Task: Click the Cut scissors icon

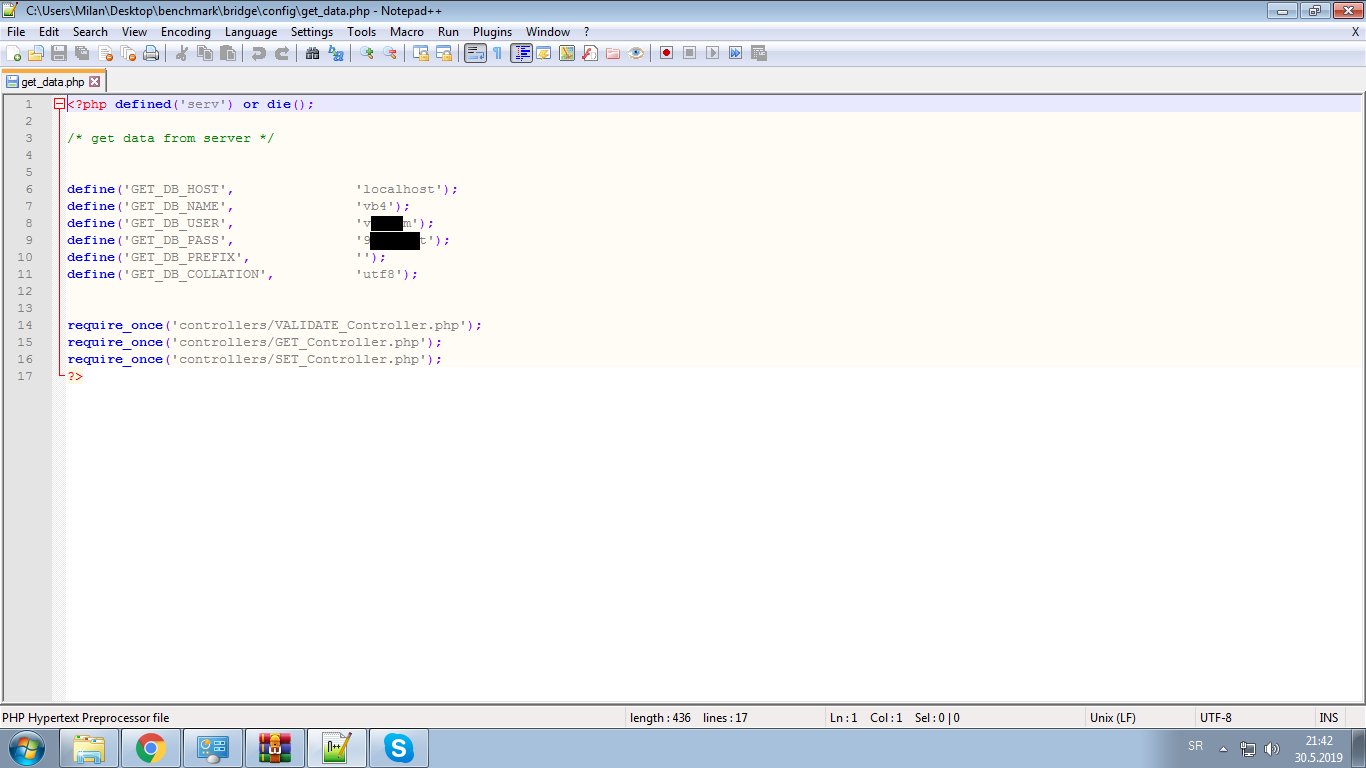Action: pyautogui.click(x=182, y=53)
